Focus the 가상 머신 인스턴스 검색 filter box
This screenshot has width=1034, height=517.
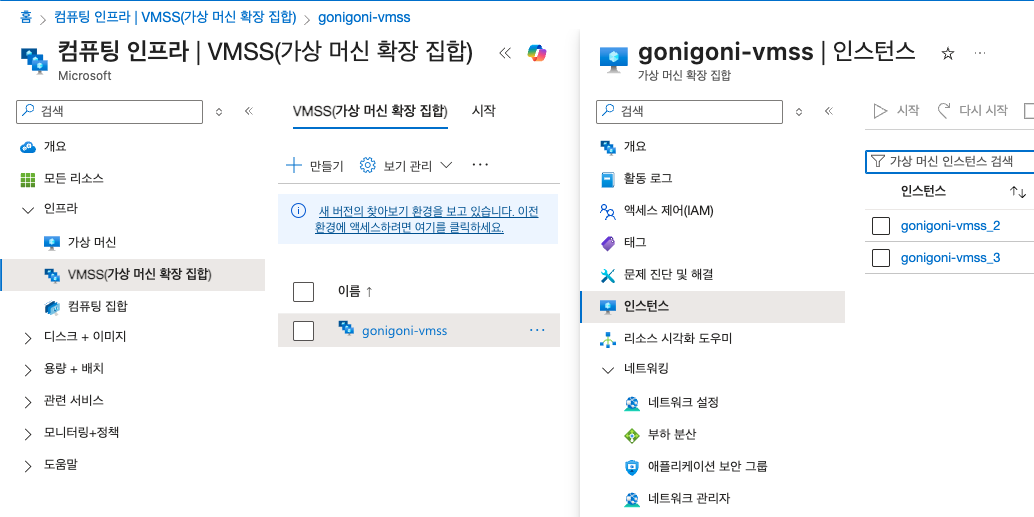click(x=950, y=161)
